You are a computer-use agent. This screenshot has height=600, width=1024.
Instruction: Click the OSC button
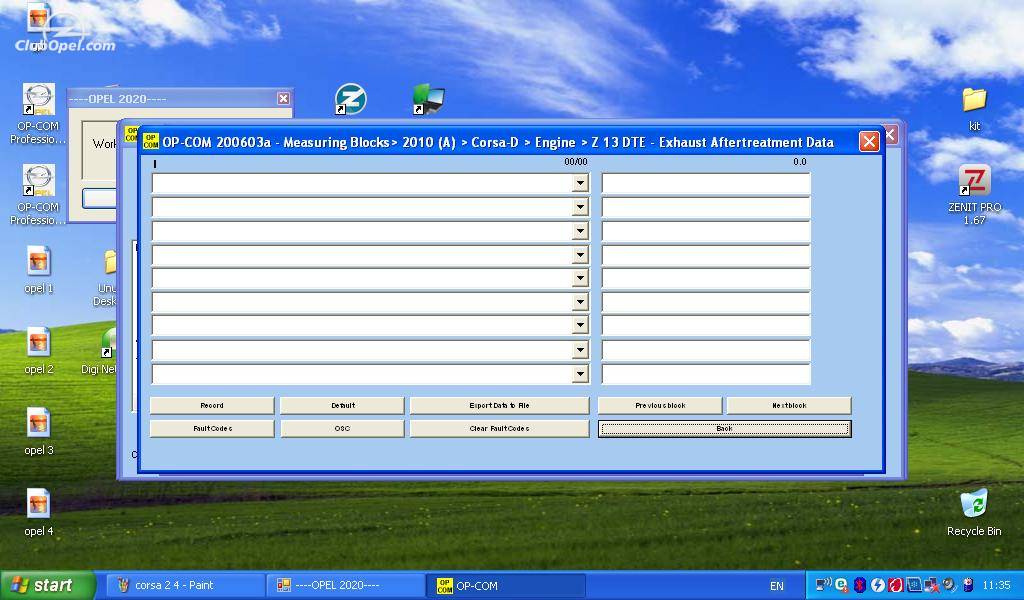click(x=342, y=428)
